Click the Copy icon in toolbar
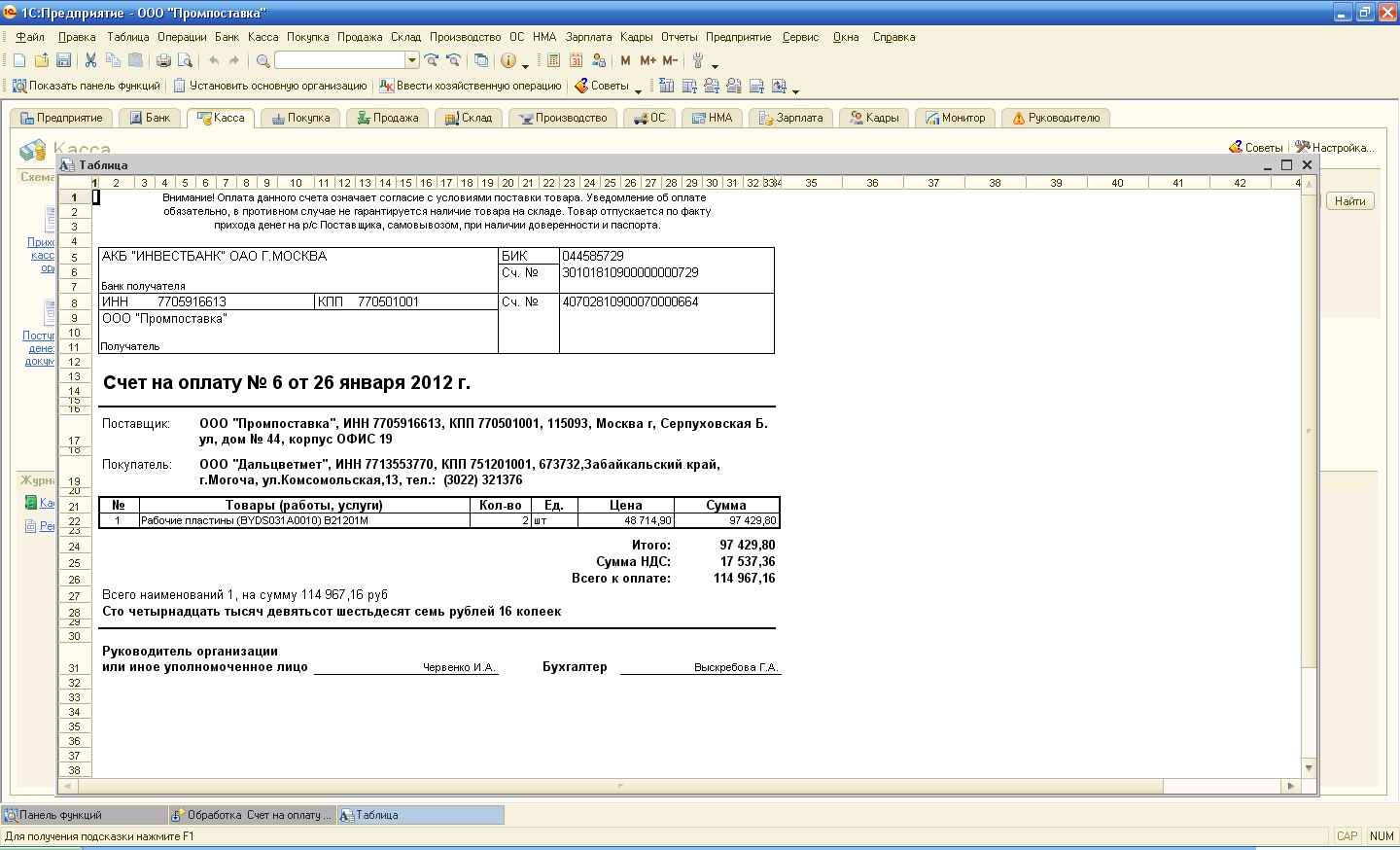The image size is (1400, 850). [113, 60]
